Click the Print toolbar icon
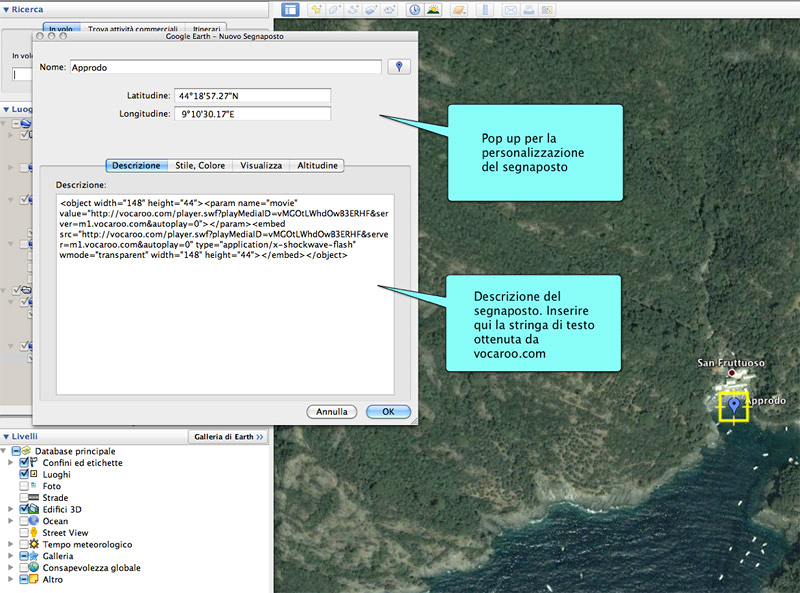Screen dimensions: 800x593 point(529,10)
